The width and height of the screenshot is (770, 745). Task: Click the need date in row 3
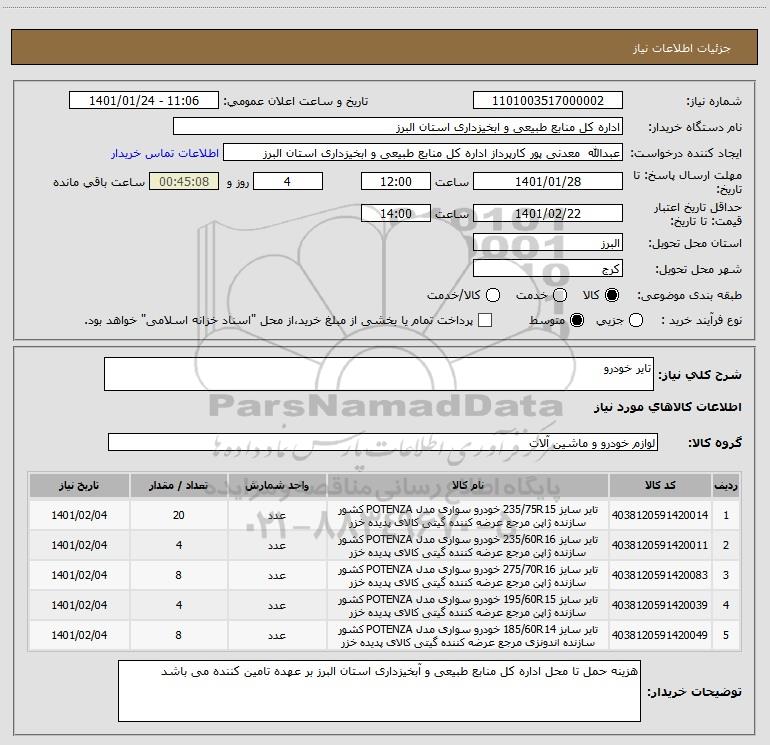[79, 575]
